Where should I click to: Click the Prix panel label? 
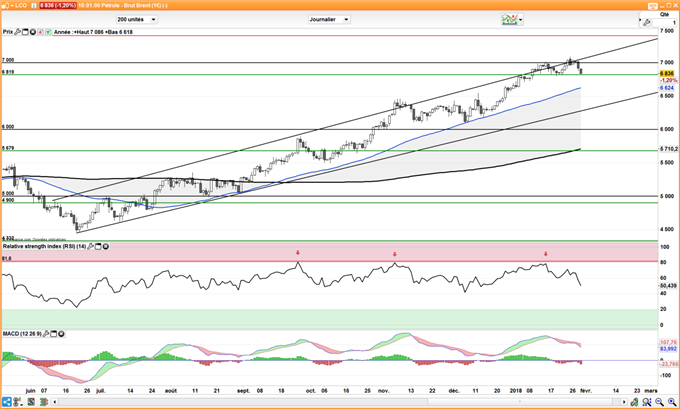(8, 32)
